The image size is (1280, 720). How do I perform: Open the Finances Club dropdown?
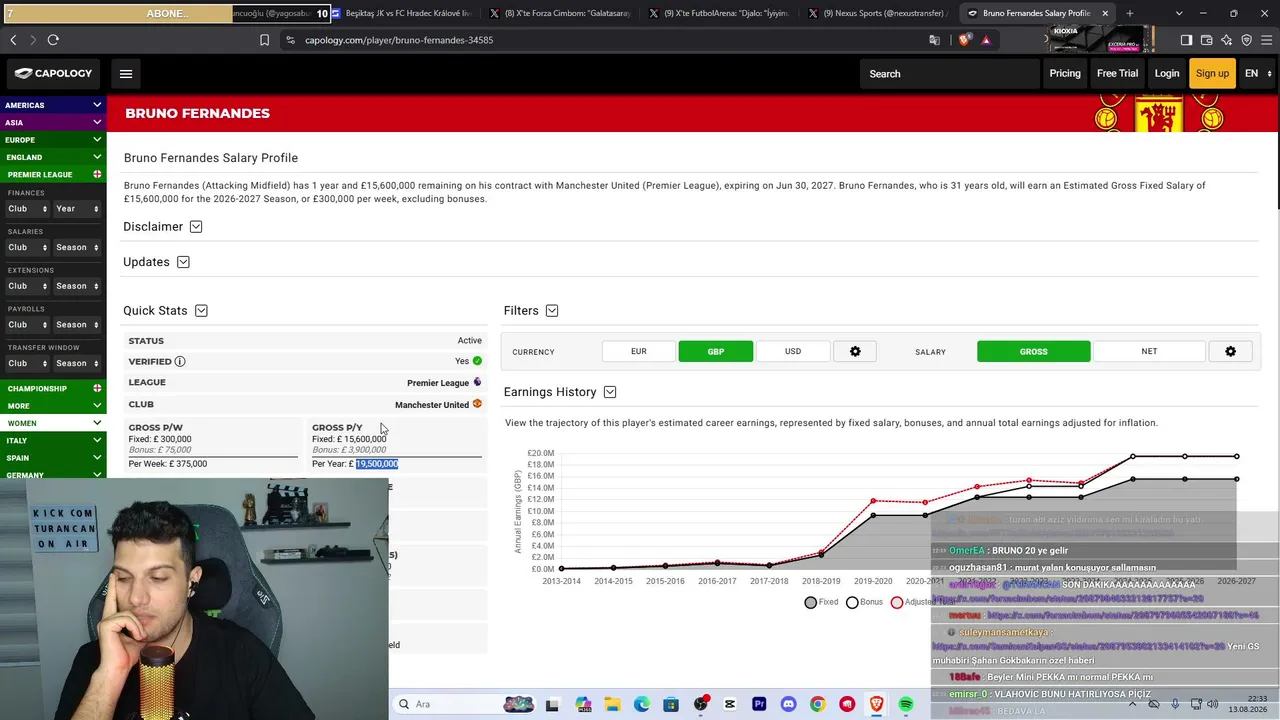[x=27, y=209]
